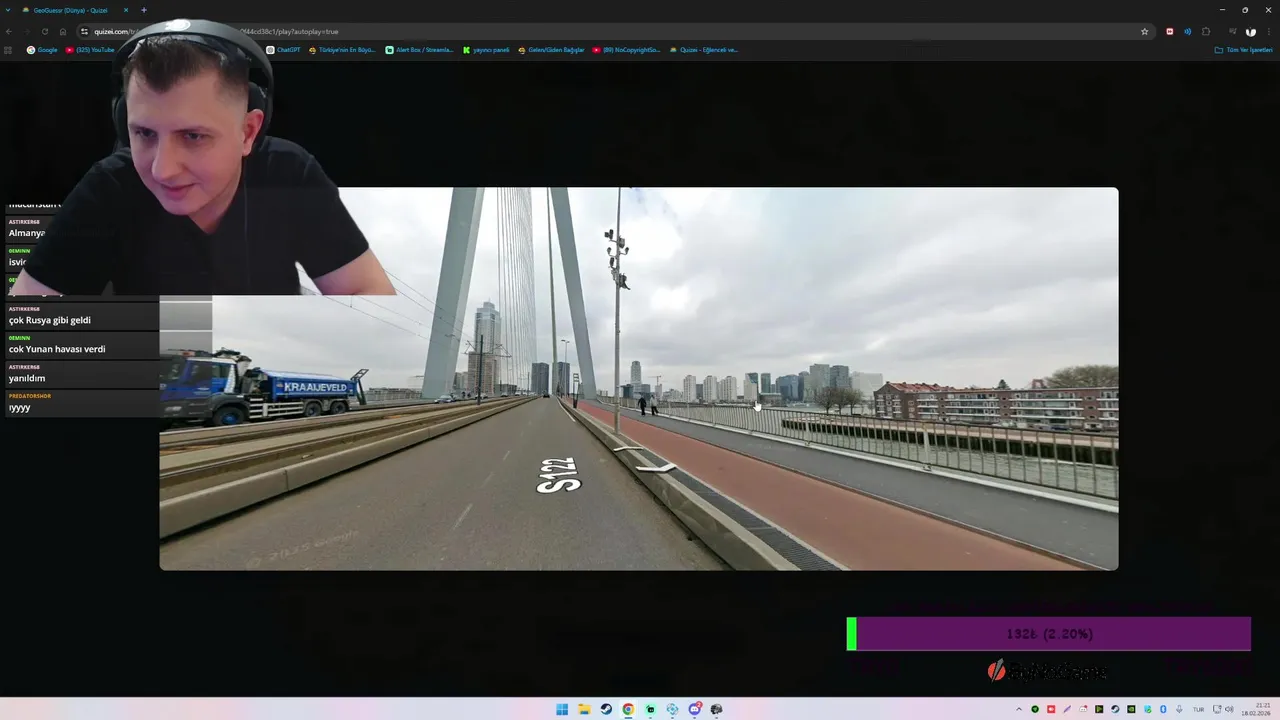Screen dimensions: 1280x720
Task: Go to browser home page
Action: pos(63,31)
